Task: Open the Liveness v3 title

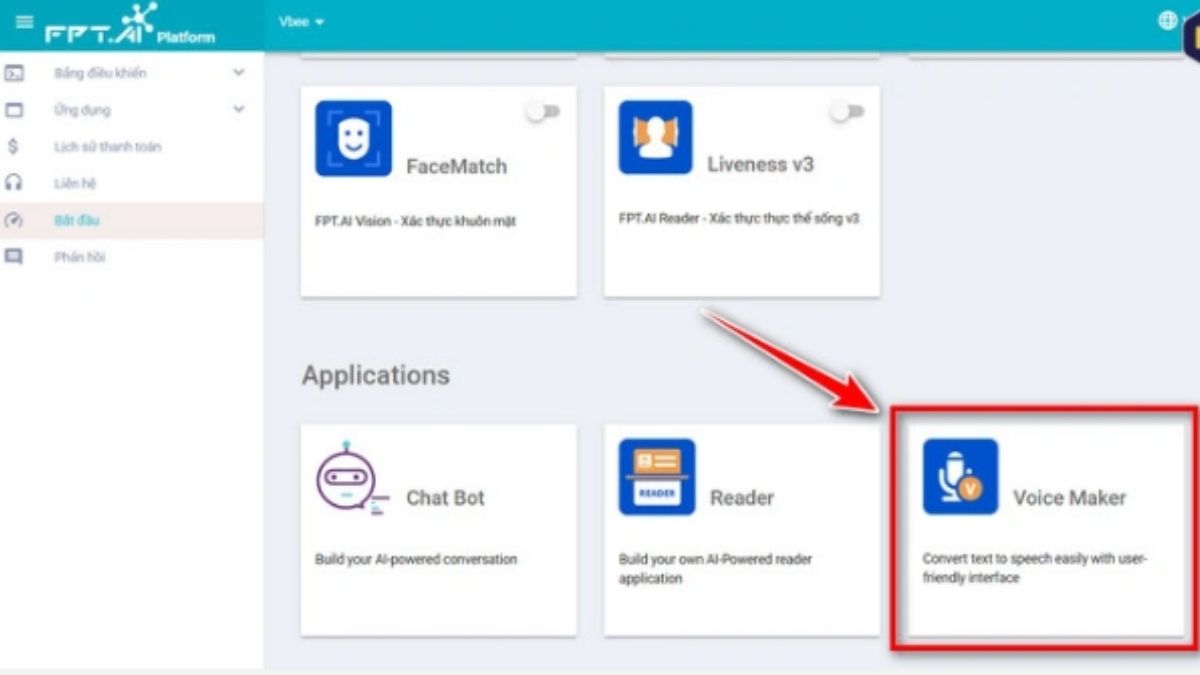Action: tap(760, 165)
